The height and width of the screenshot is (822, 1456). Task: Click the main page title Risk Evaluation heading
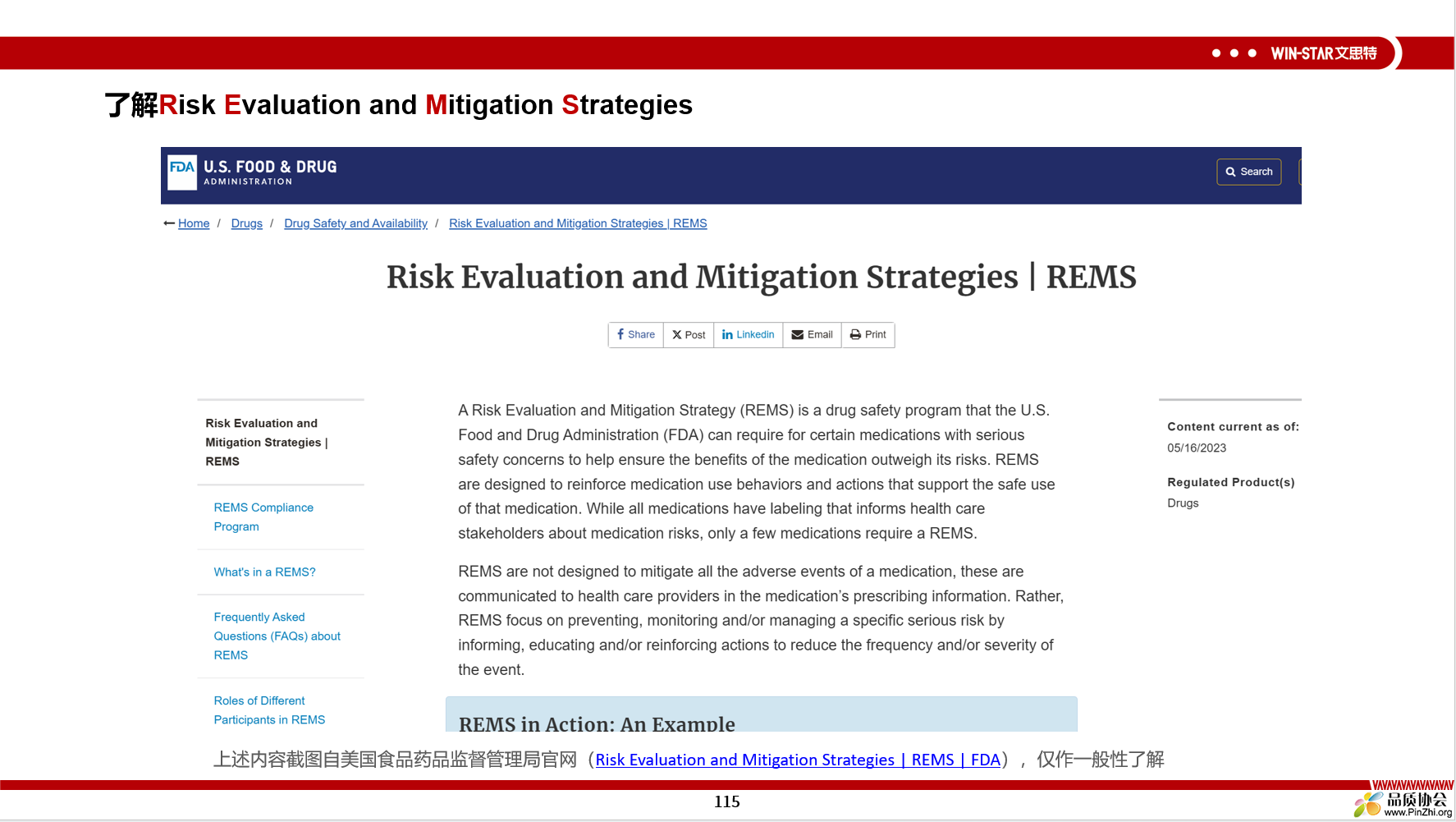tap(761, 277)
